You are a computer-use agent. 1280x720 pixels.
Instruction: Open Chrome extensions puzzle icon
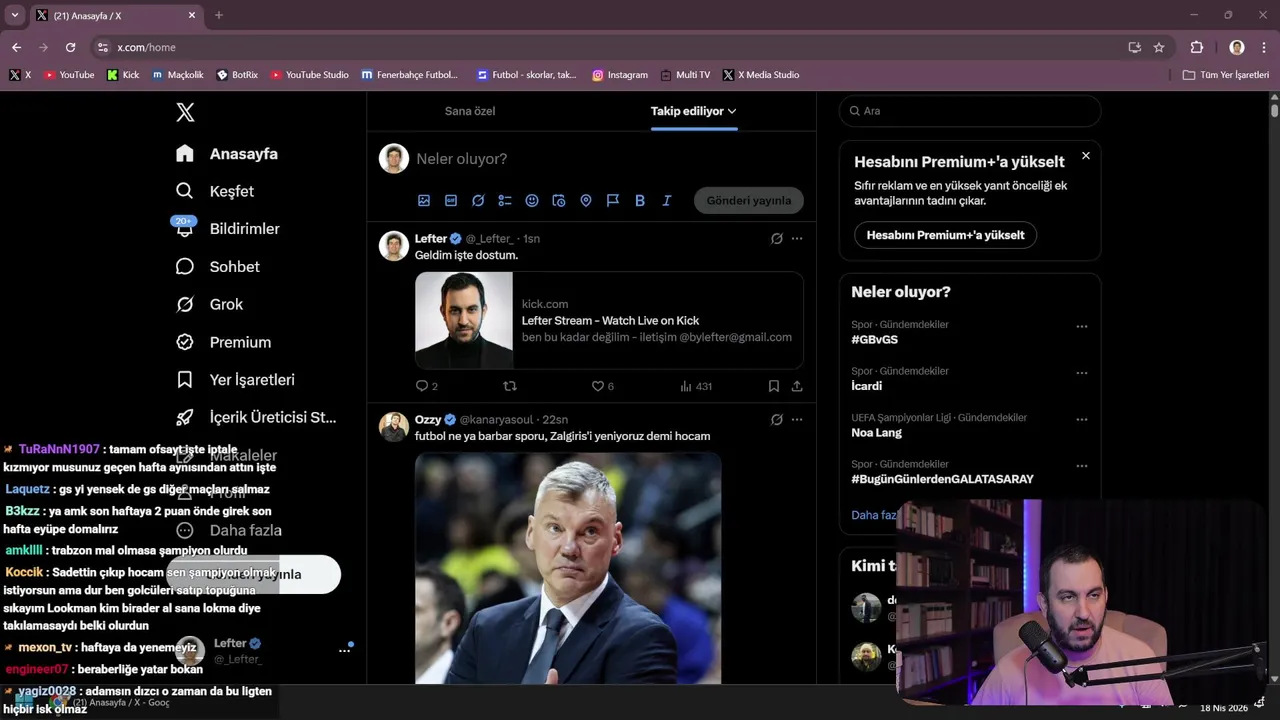tap(1197, 47)
